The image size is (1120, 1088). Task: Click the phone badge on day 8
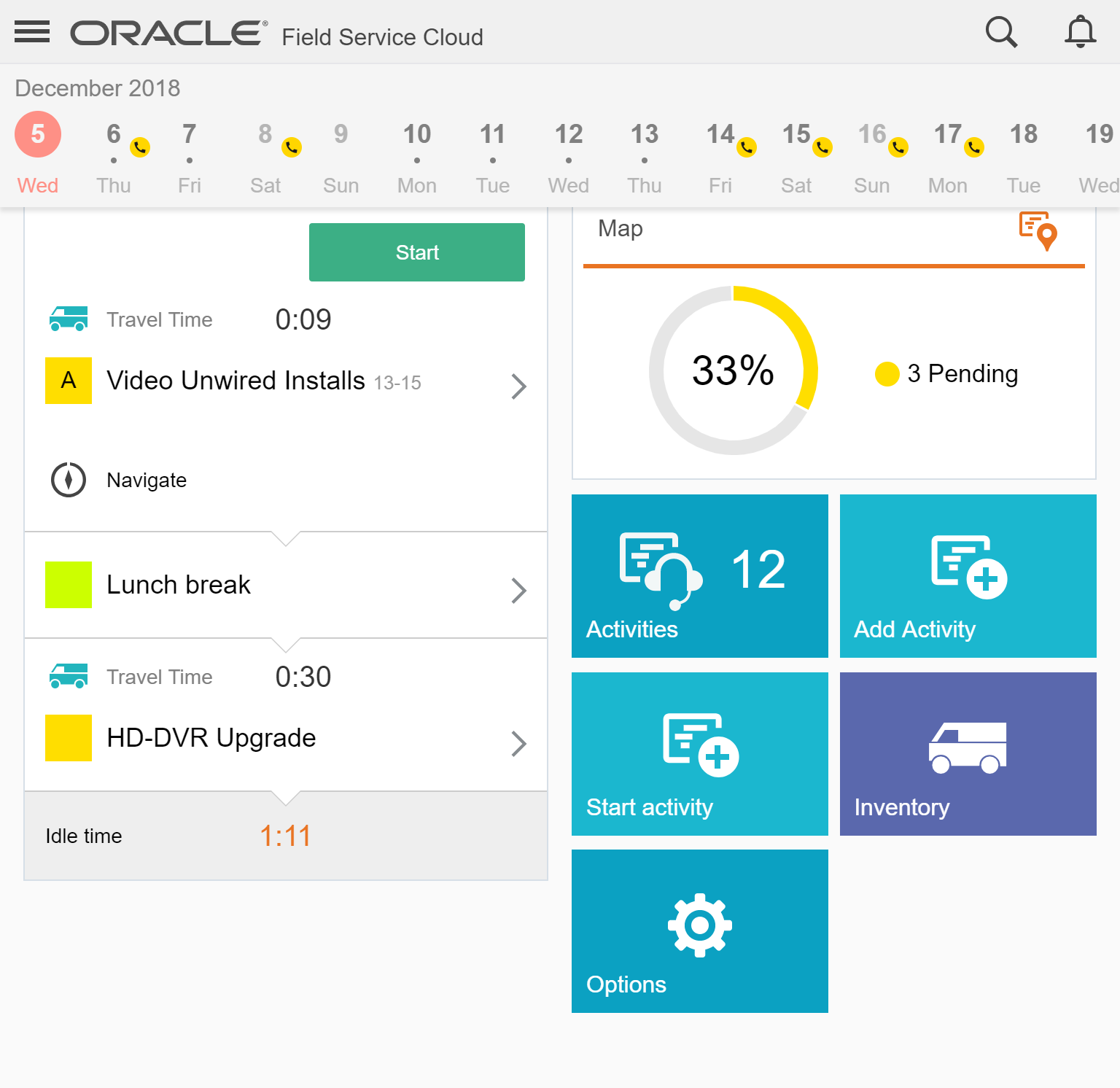[x=292, y=147]
